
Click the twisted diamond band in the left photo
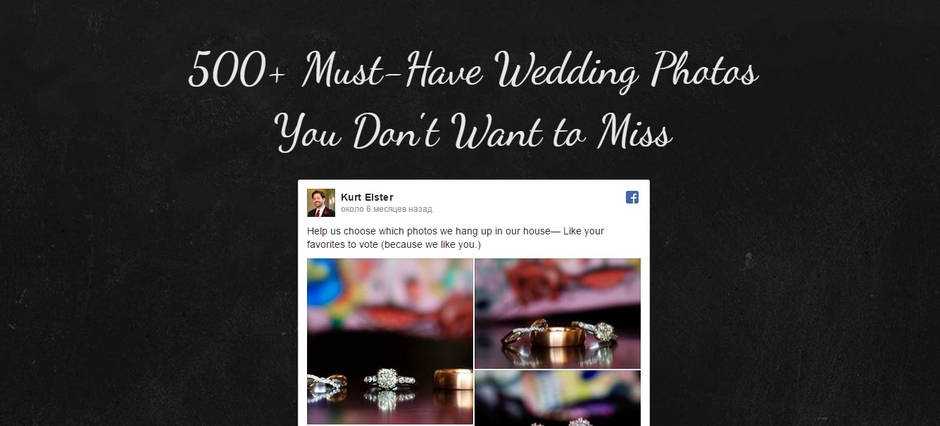[327, 385]
